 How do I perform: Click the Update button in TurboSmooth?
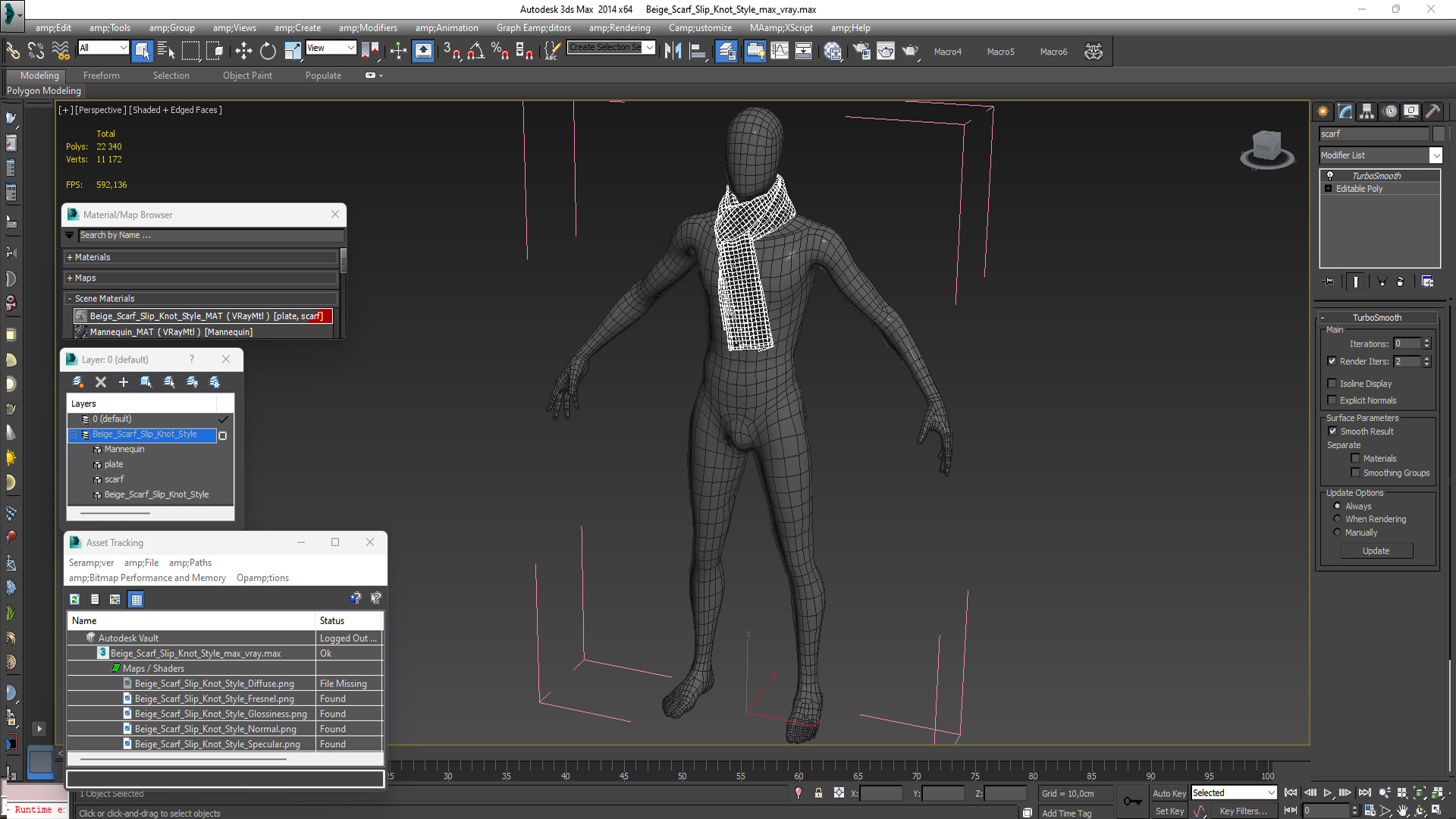coord(1376,551)
